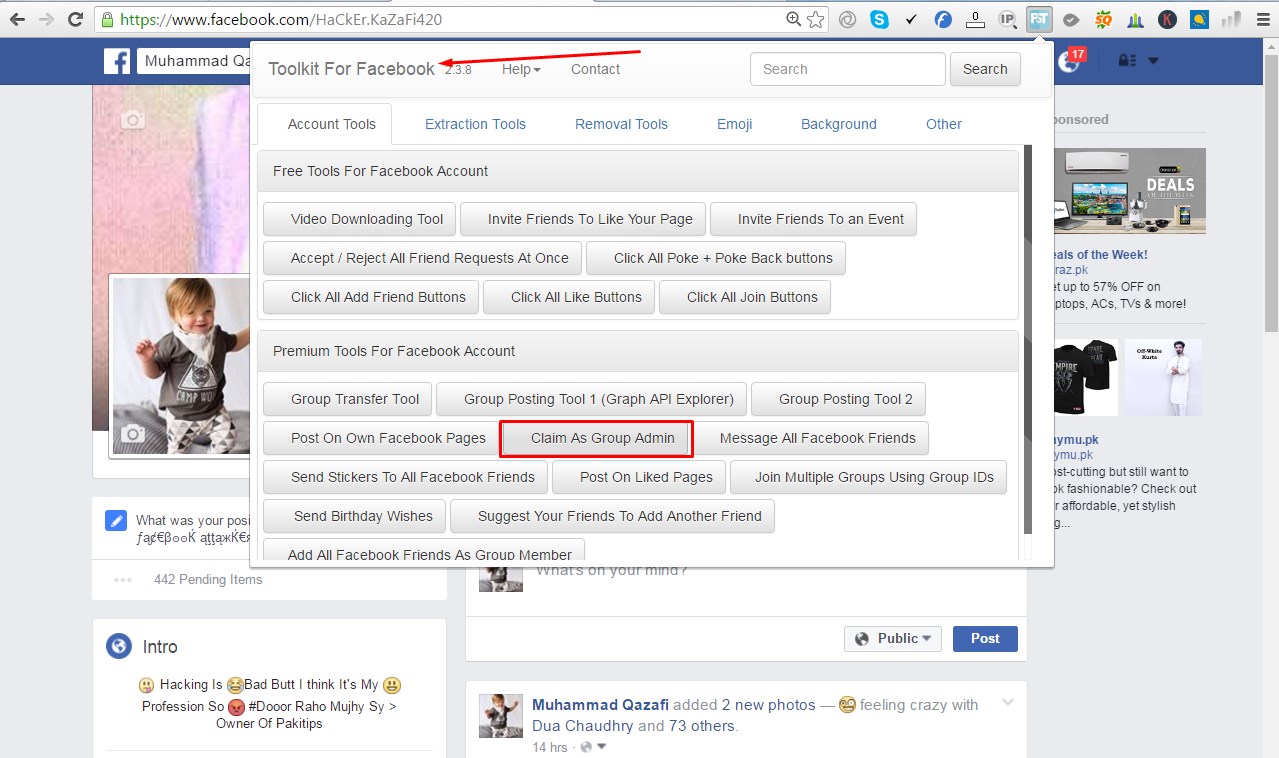Open the Removal Tools tab
Viewport: 1279px width, 758px height.
click(x=621, y=124)
